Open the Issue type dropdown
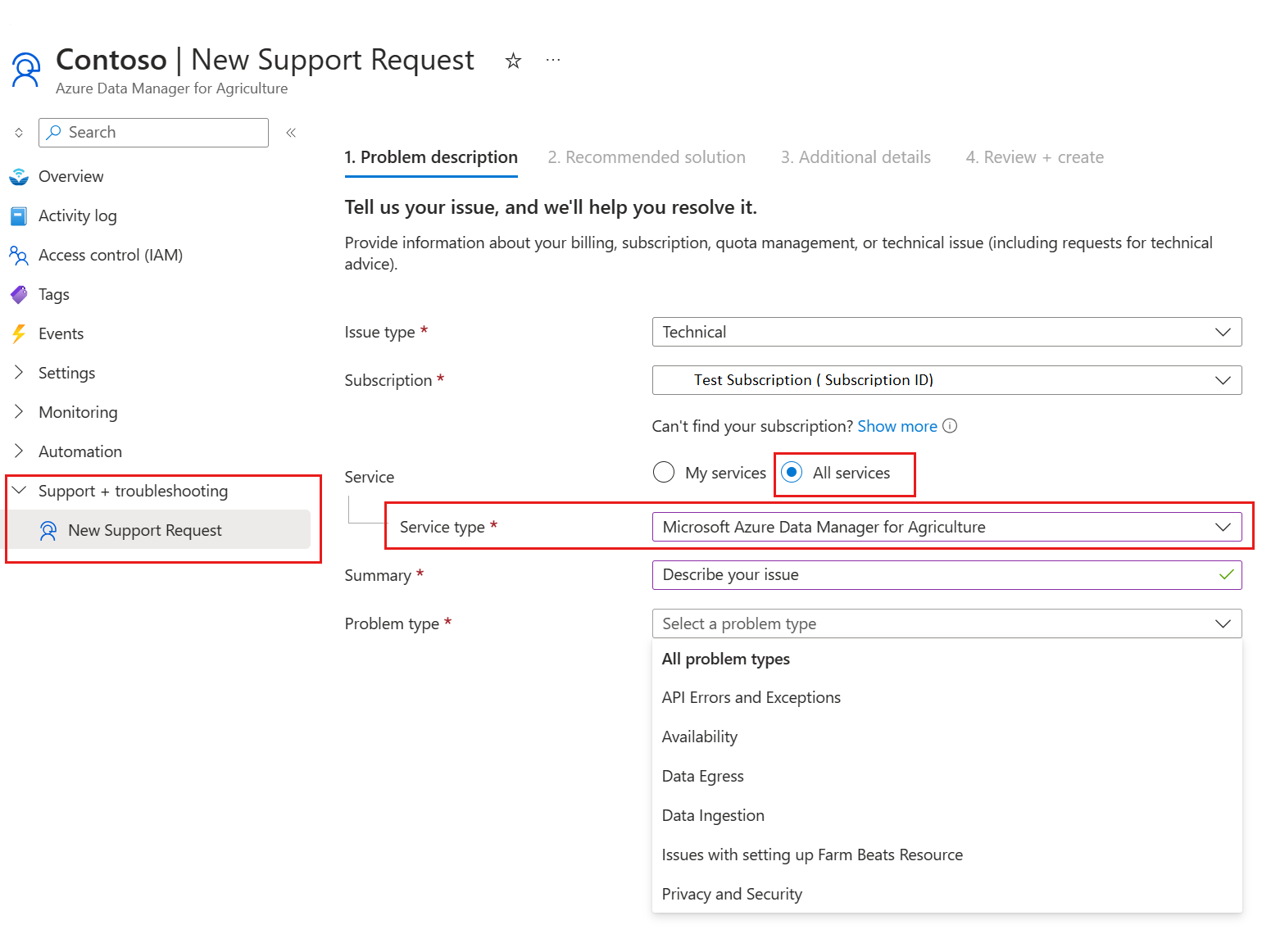 [x=946, y=332]
